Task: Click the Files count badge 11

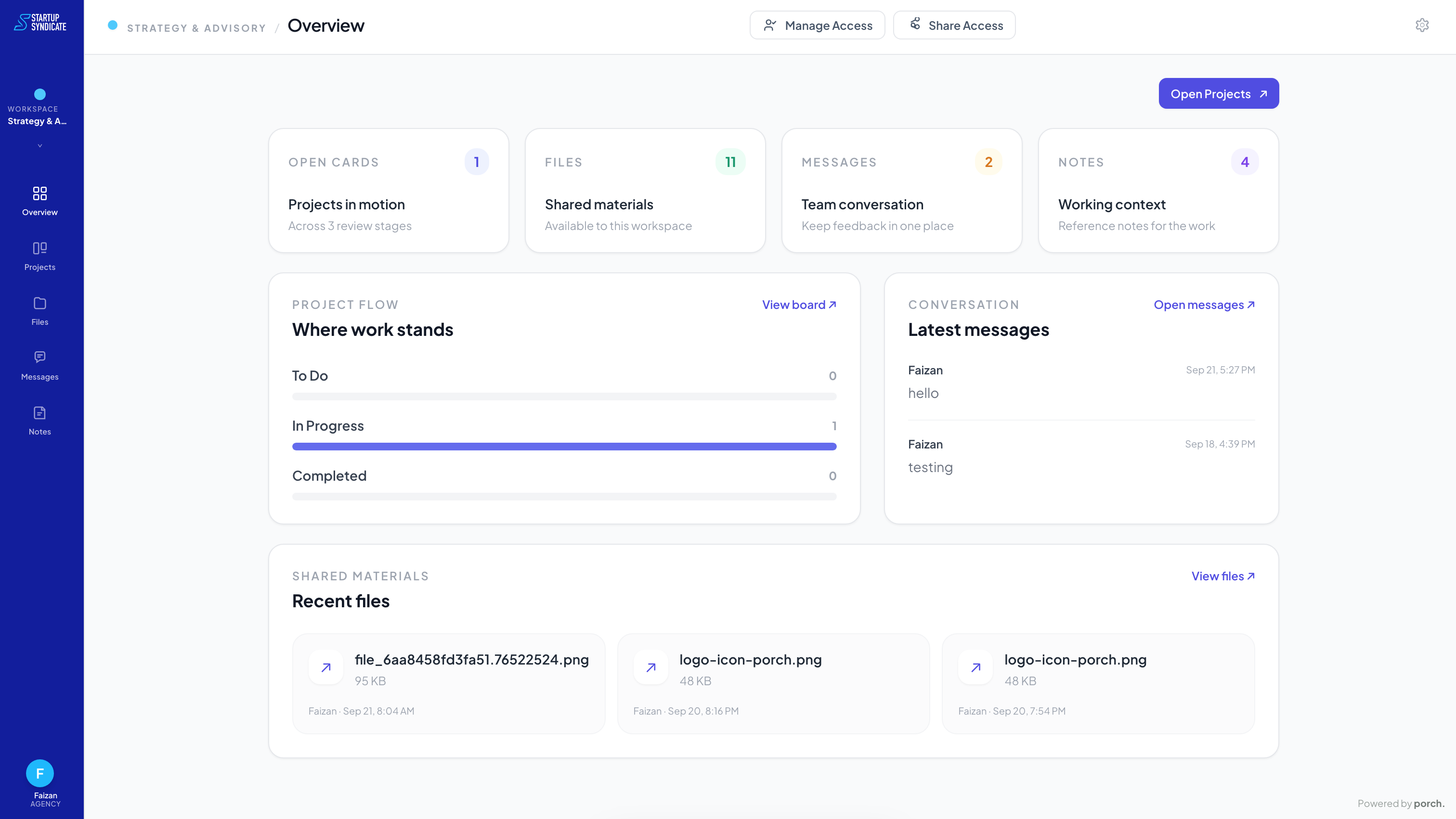Action: coord(730,162)
